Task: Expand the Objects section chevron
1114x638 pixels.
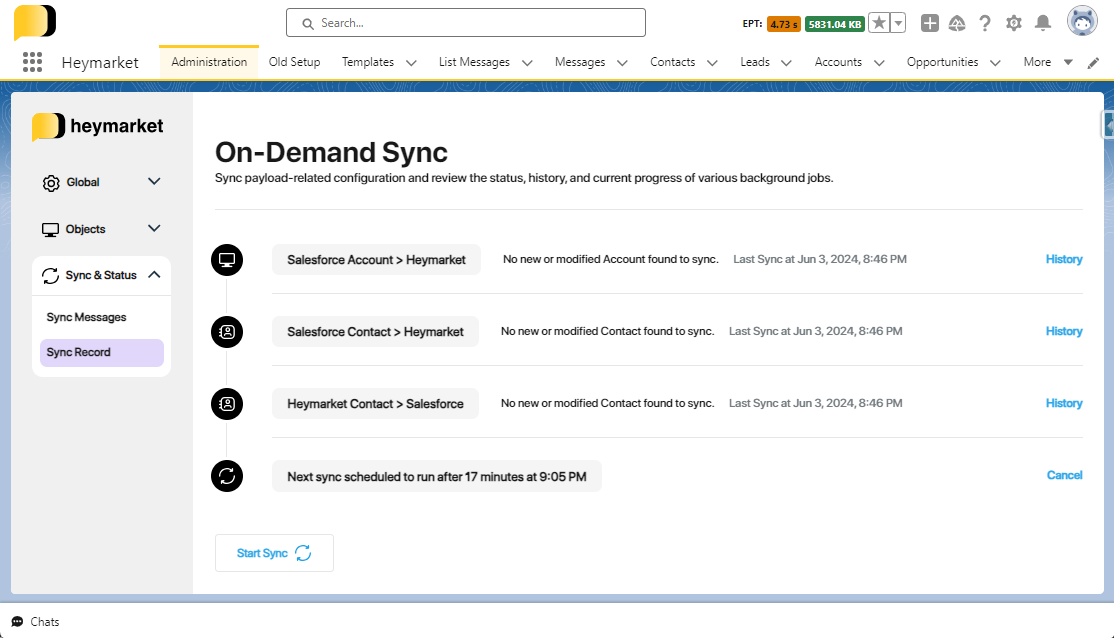Action: (x=154, y=228)
